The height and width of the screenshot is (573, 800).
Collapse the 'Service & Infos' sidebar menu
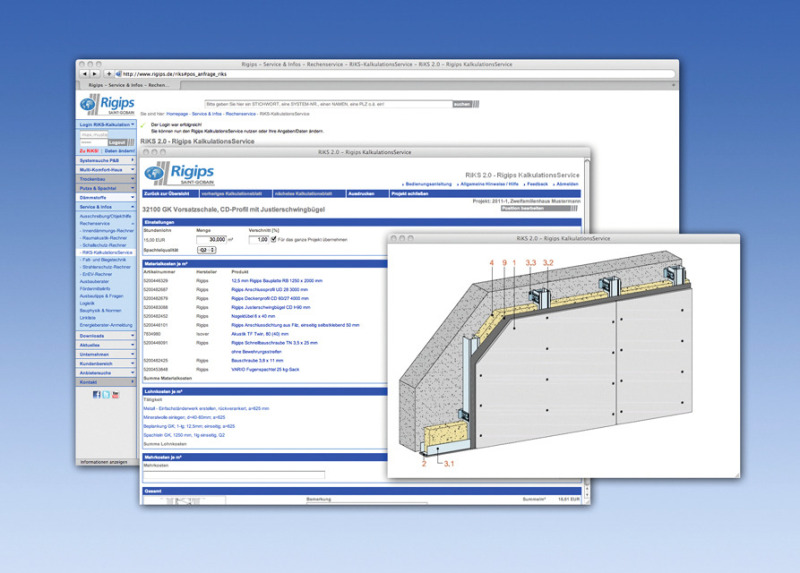click(106, 207)
